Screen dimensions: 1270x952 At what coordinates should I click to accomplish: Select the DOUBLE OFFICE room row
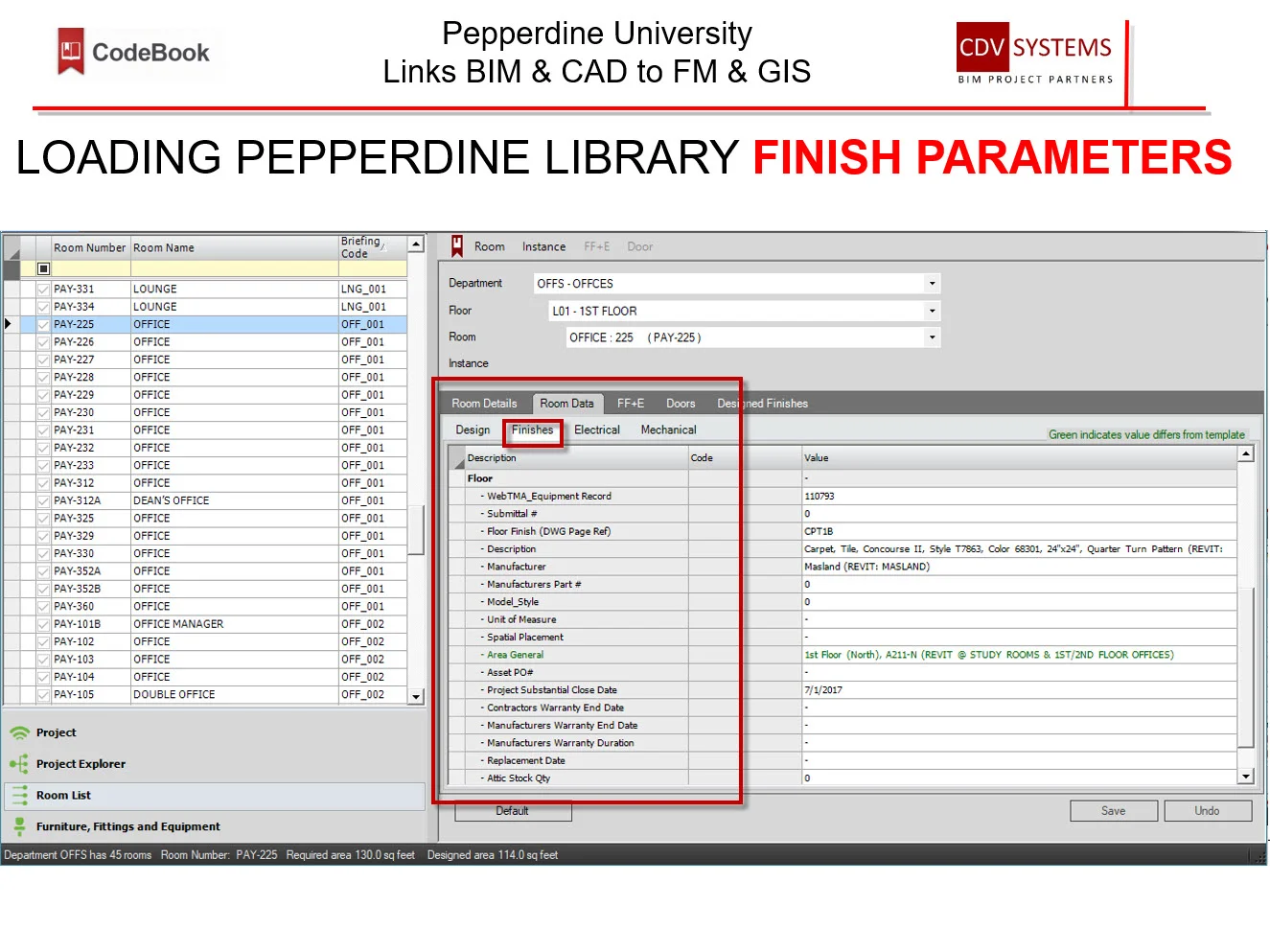click(x=206, y=694)
